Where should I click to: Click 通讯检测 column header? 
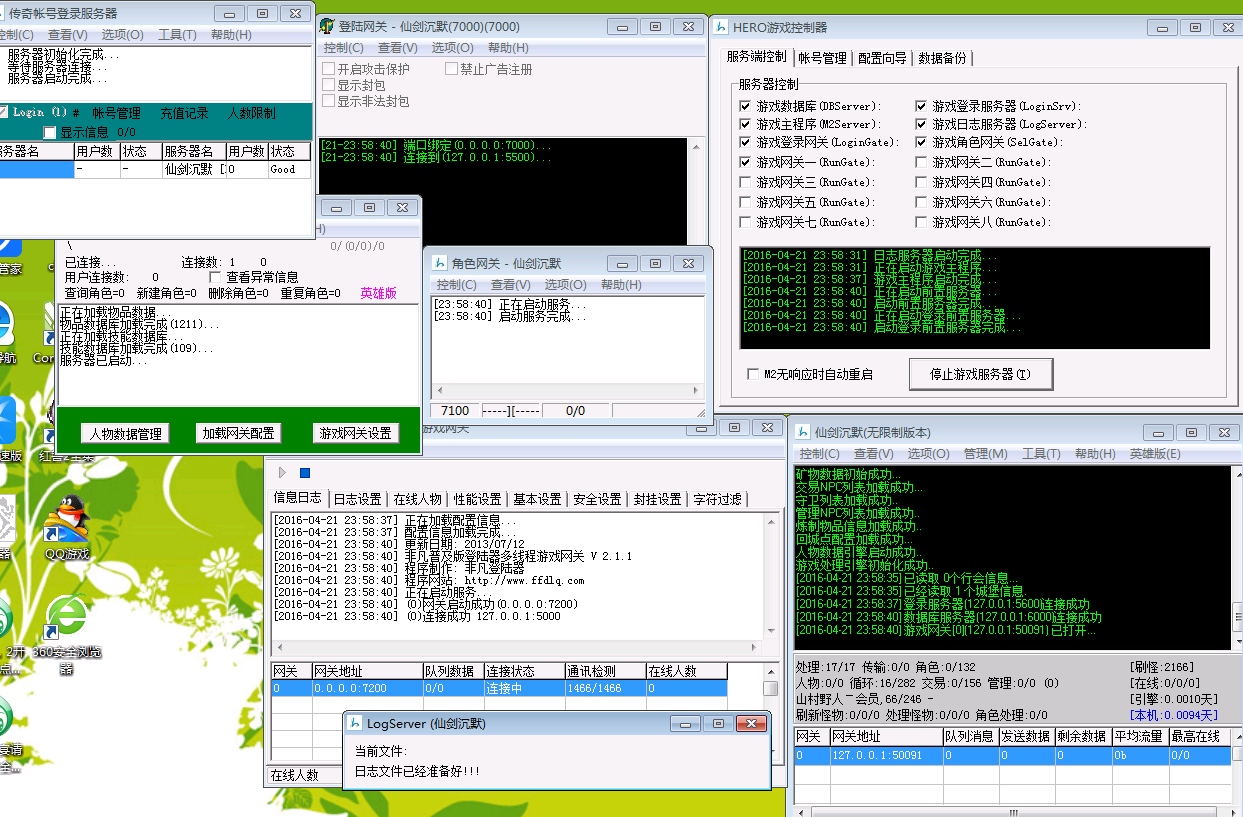pos(605,671)
